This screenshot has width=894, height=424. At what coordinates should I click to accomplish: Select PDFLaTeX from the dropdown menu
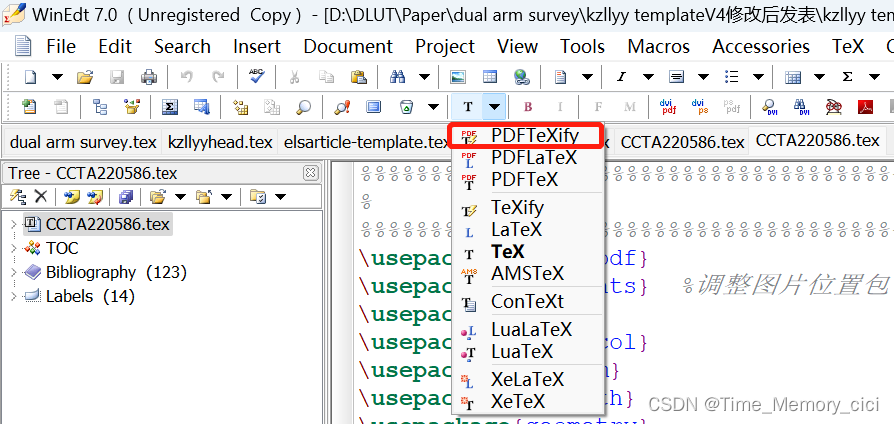(x=527, y=158)
